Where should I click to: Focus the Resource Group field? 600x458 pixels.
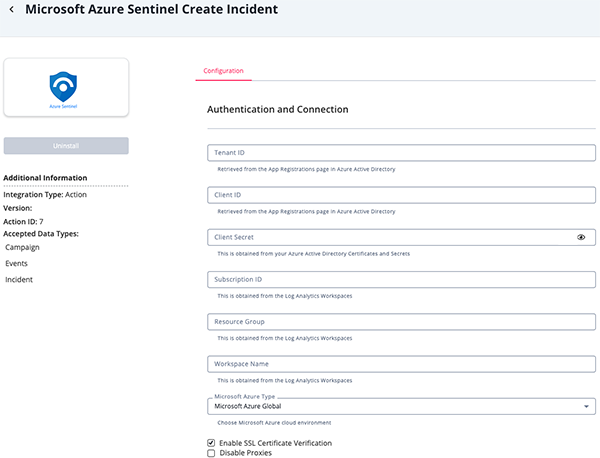pos(401,322)
